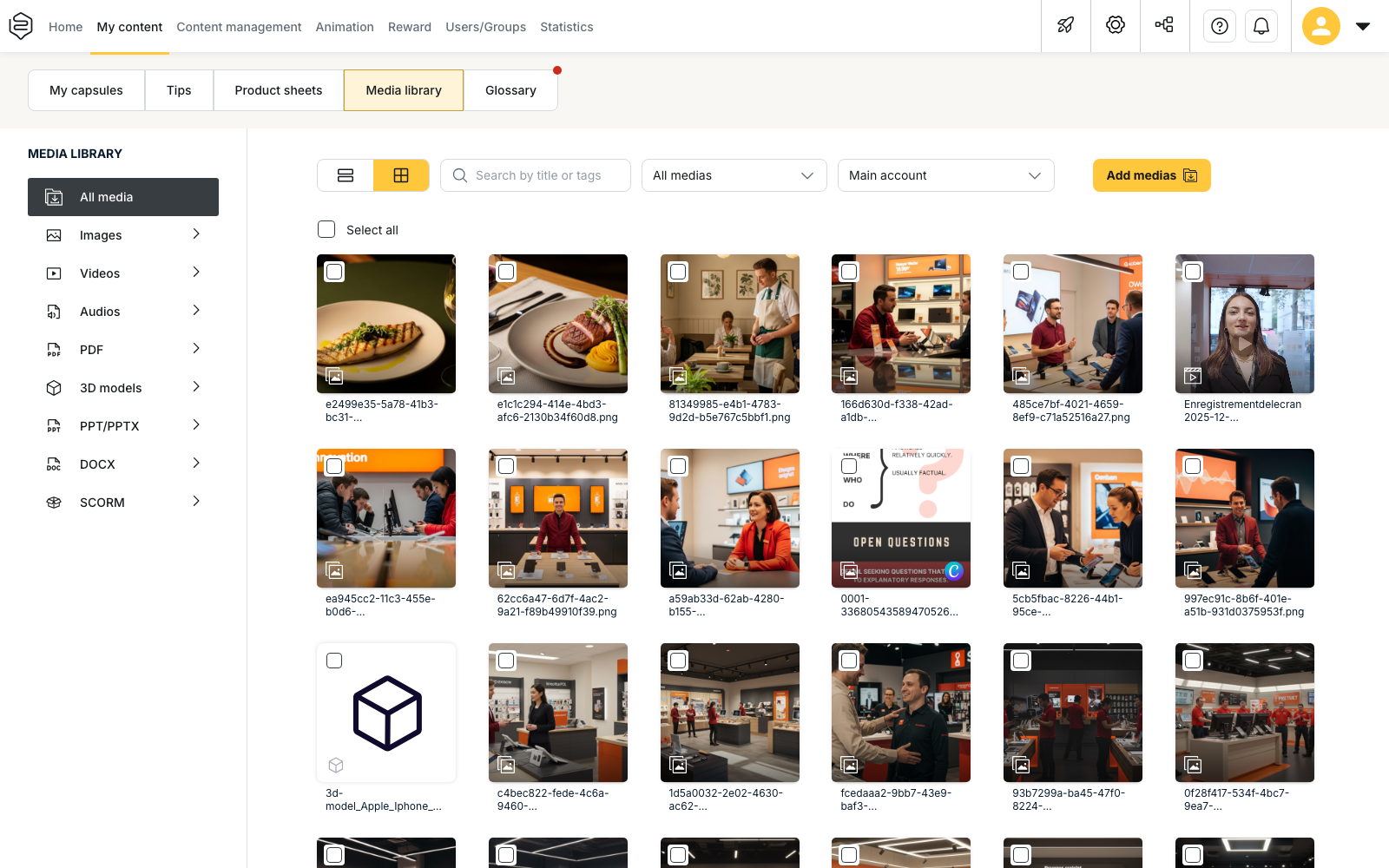Expand the Images category chevron
1389x868 pixels.
(196, 234)
